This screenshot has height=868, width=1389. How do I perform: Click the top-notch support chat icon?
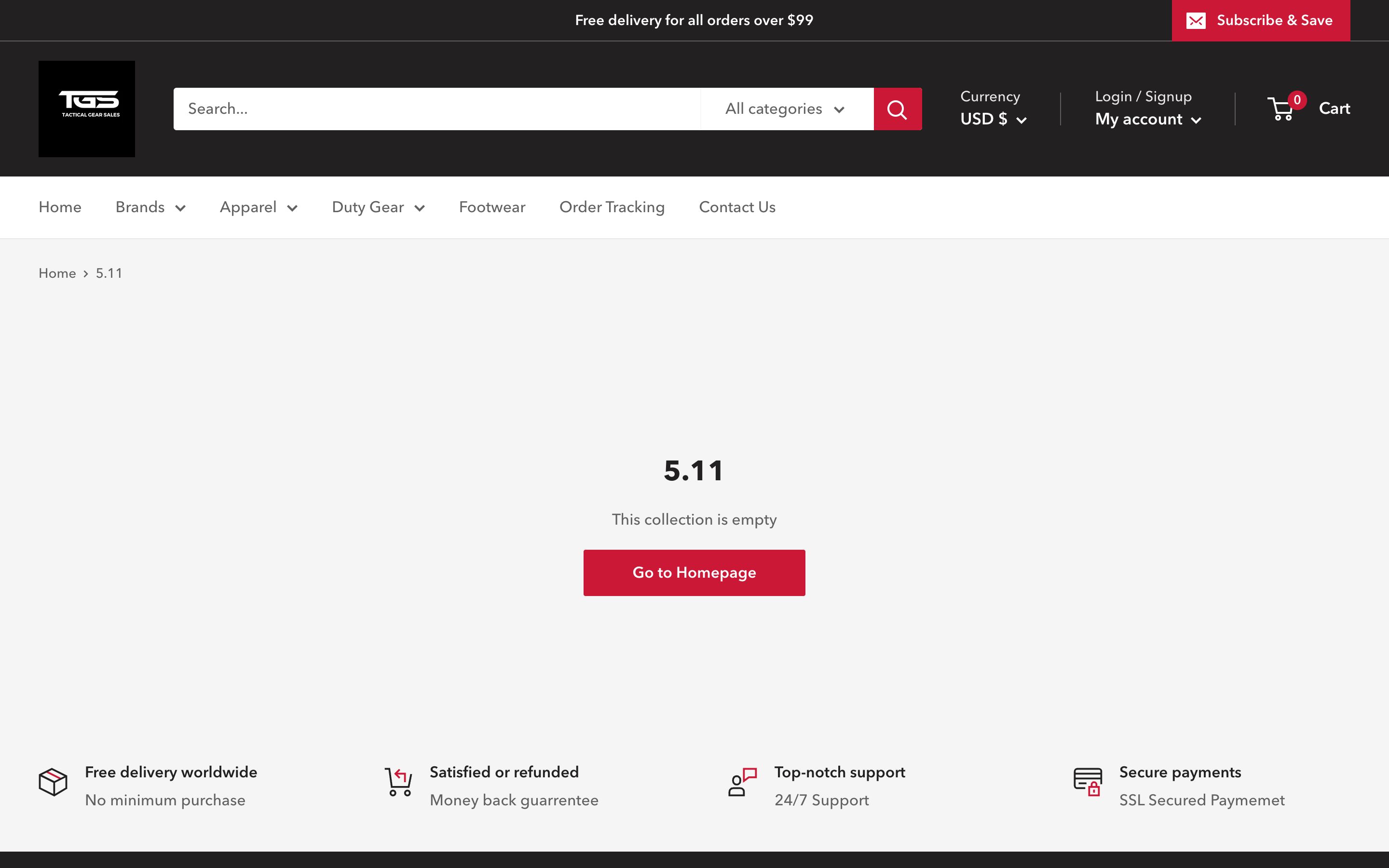(742, 782)
